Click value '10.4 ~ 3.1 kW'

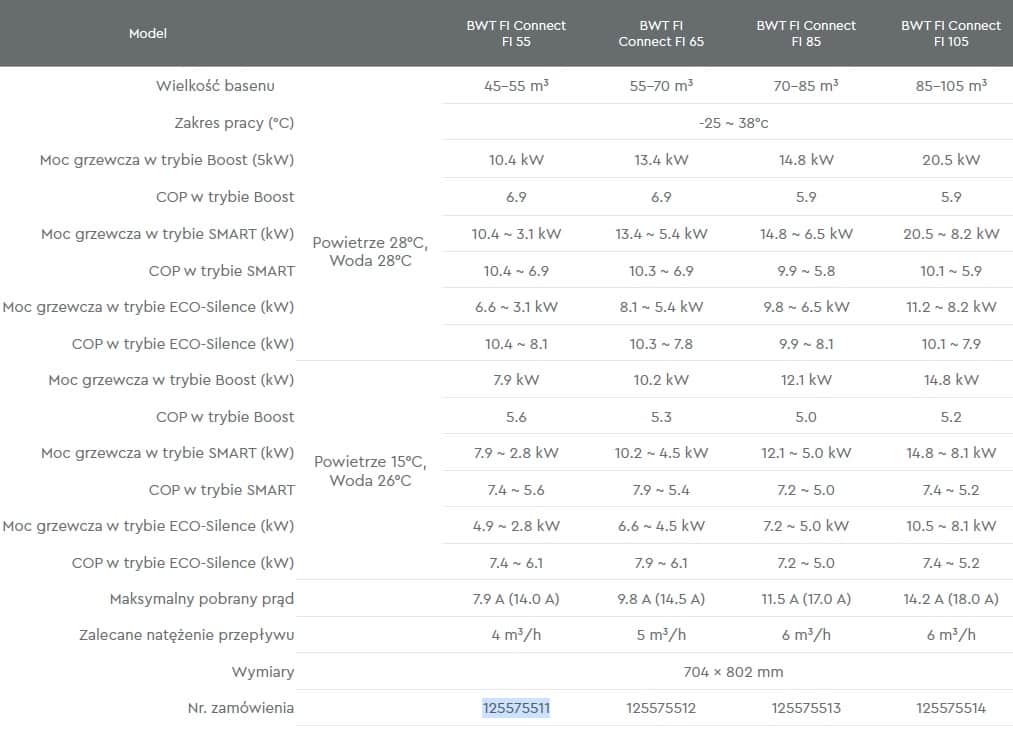pos(516,233)
